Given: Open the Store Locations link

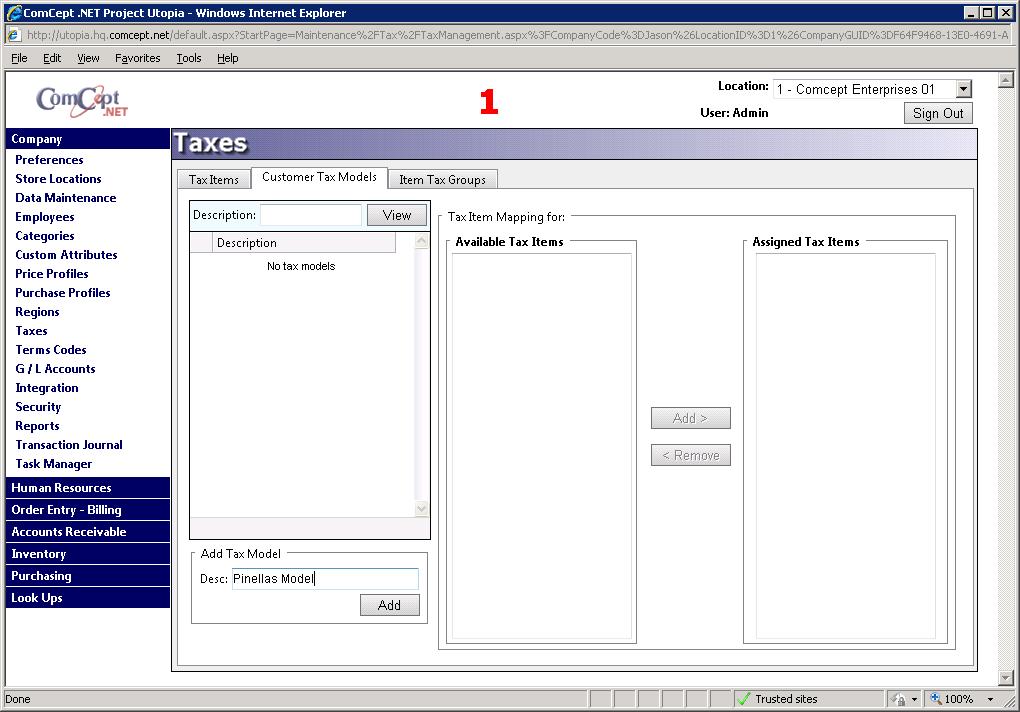Looking at the screenshot, I should pos(58,179).
